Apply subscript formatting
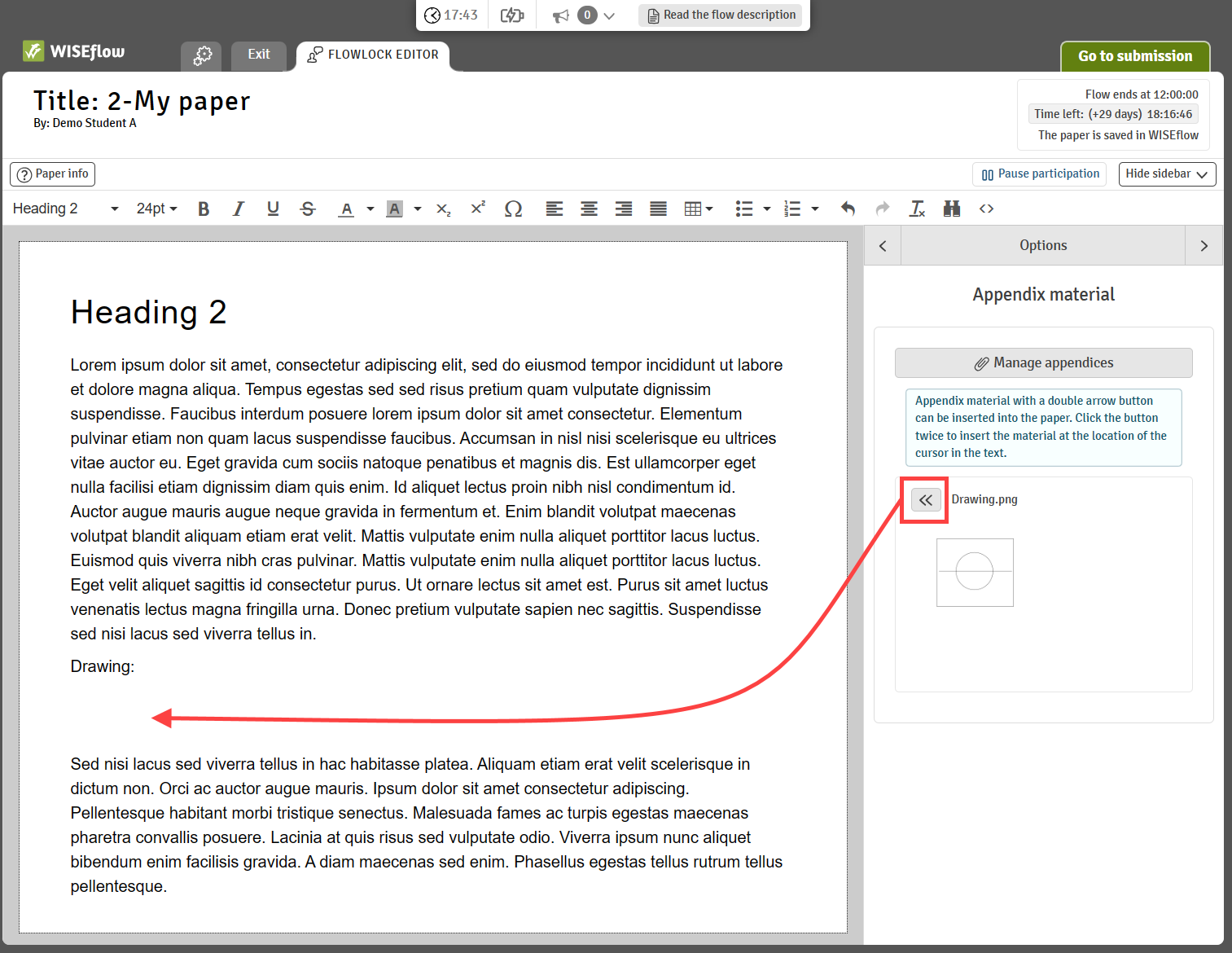Screen dimensions: 1232x953 (444, 209)
